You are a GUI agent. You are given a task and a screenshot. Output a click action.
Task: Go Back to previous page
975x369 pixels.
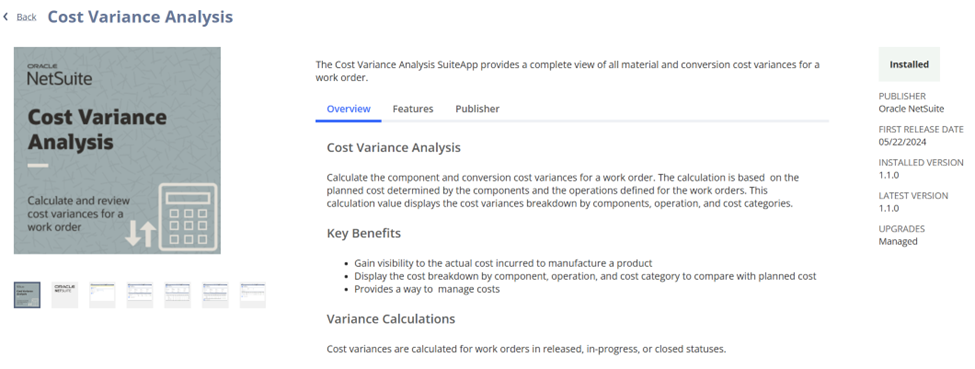(x=21, y=17)
